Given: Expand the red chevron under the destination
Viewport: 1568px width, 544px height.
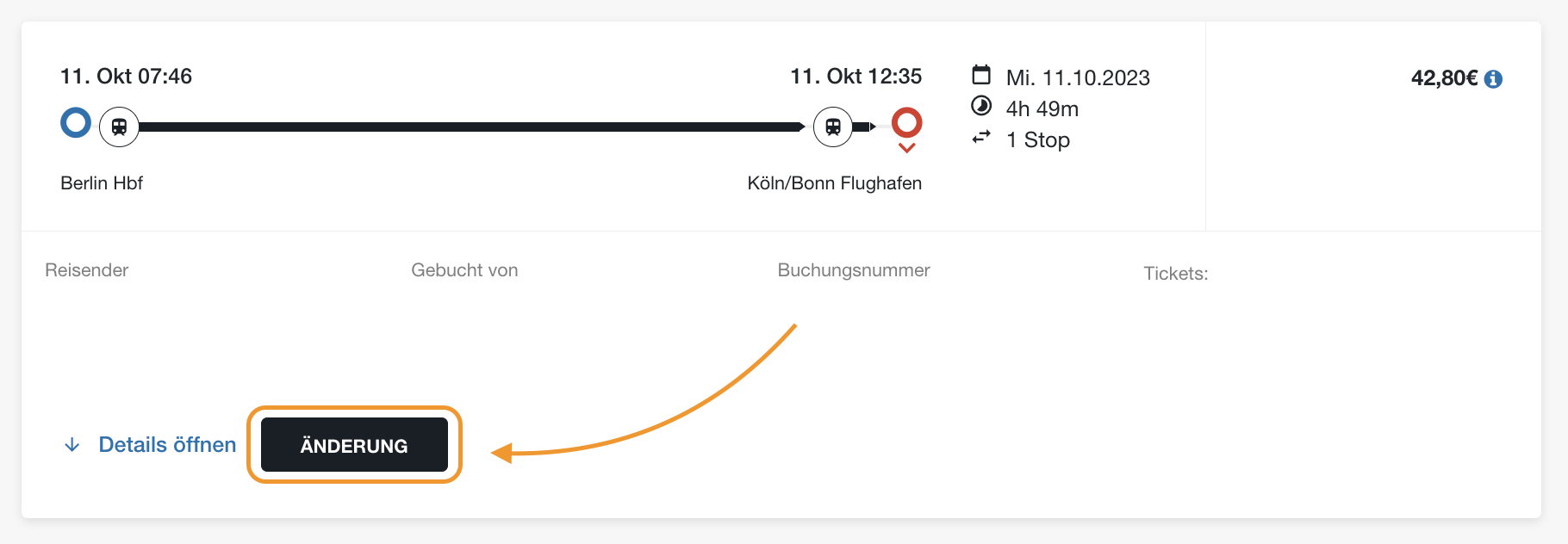Looking at the screenshot, I should [x=906, y=148].
